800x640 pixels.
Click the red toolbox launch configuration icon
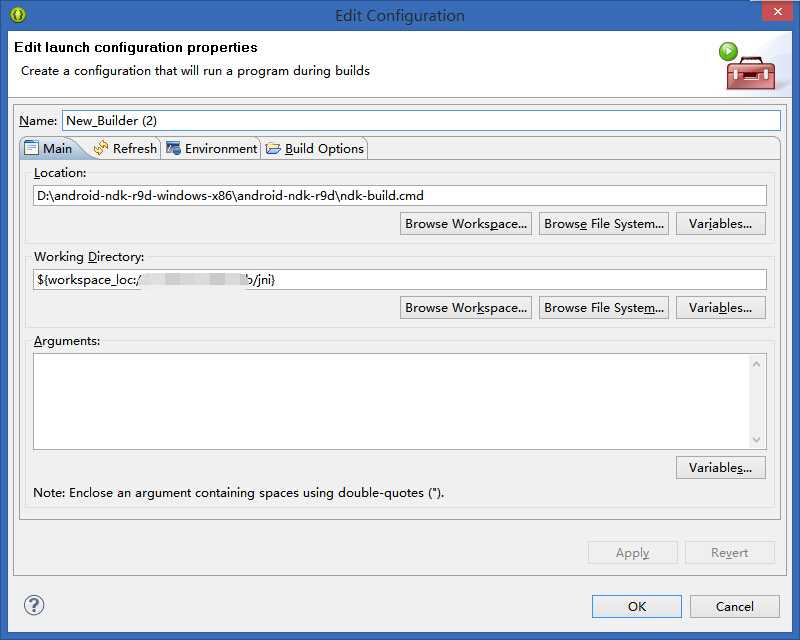(749, 68)
